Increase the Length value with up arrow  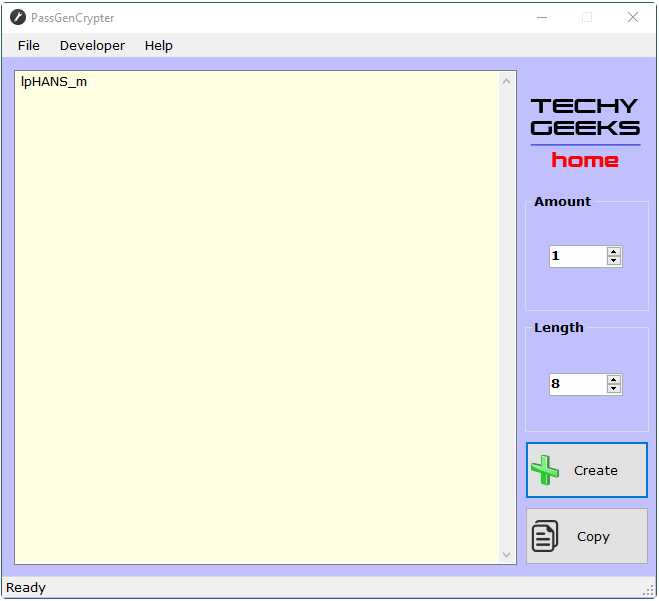(x=614, y=379)
